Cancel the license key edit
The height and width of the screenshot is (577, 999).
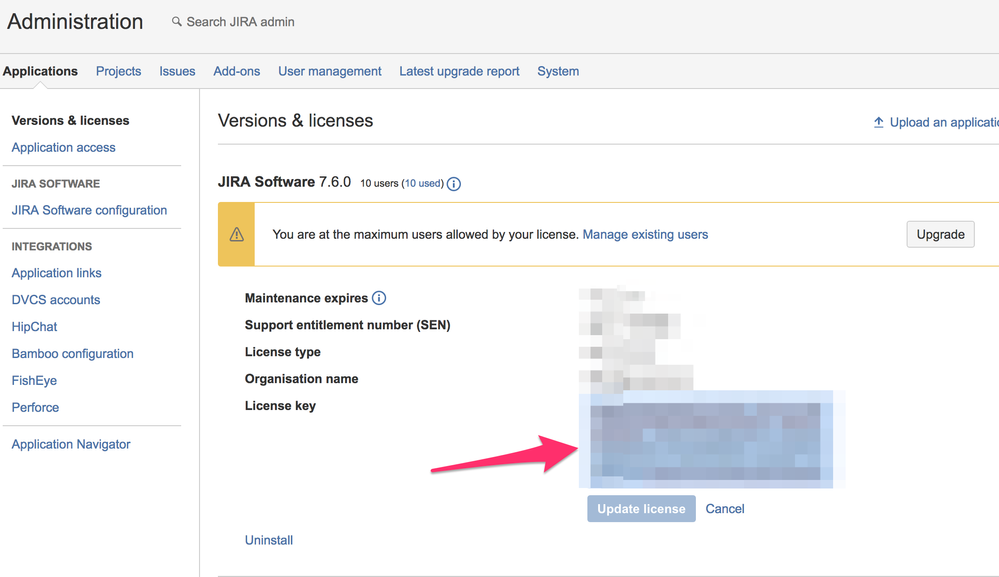coord(725,509)
